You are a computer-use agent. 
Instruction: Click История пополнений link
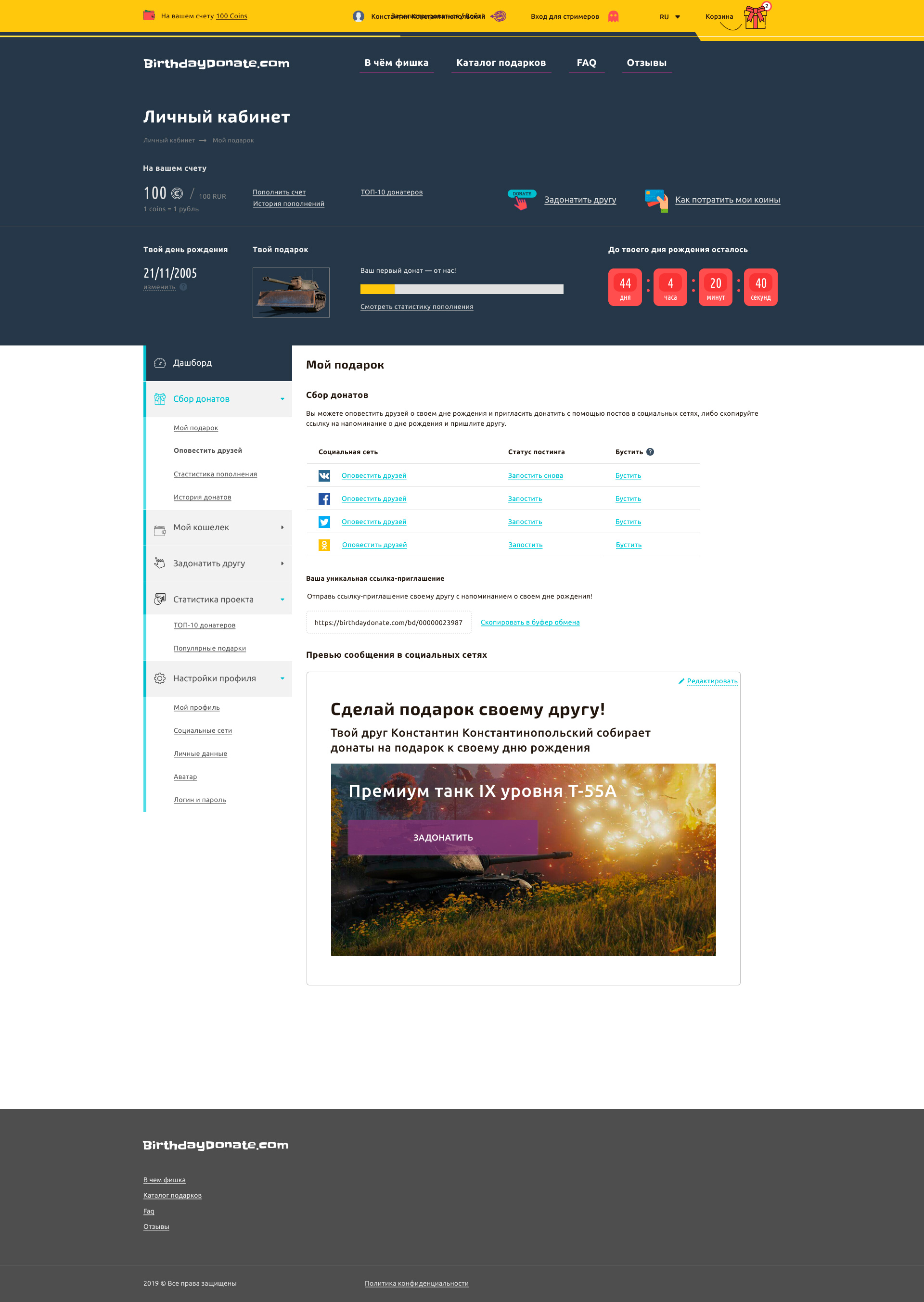pyautogui.click(x=288, y=204)
